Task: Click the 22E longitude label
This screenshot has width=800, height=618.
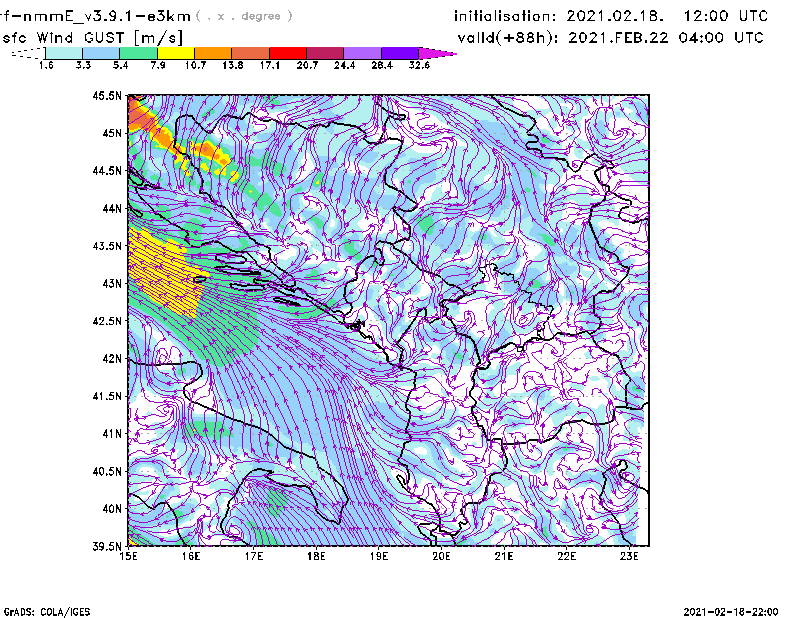Action: coord(566,556)
